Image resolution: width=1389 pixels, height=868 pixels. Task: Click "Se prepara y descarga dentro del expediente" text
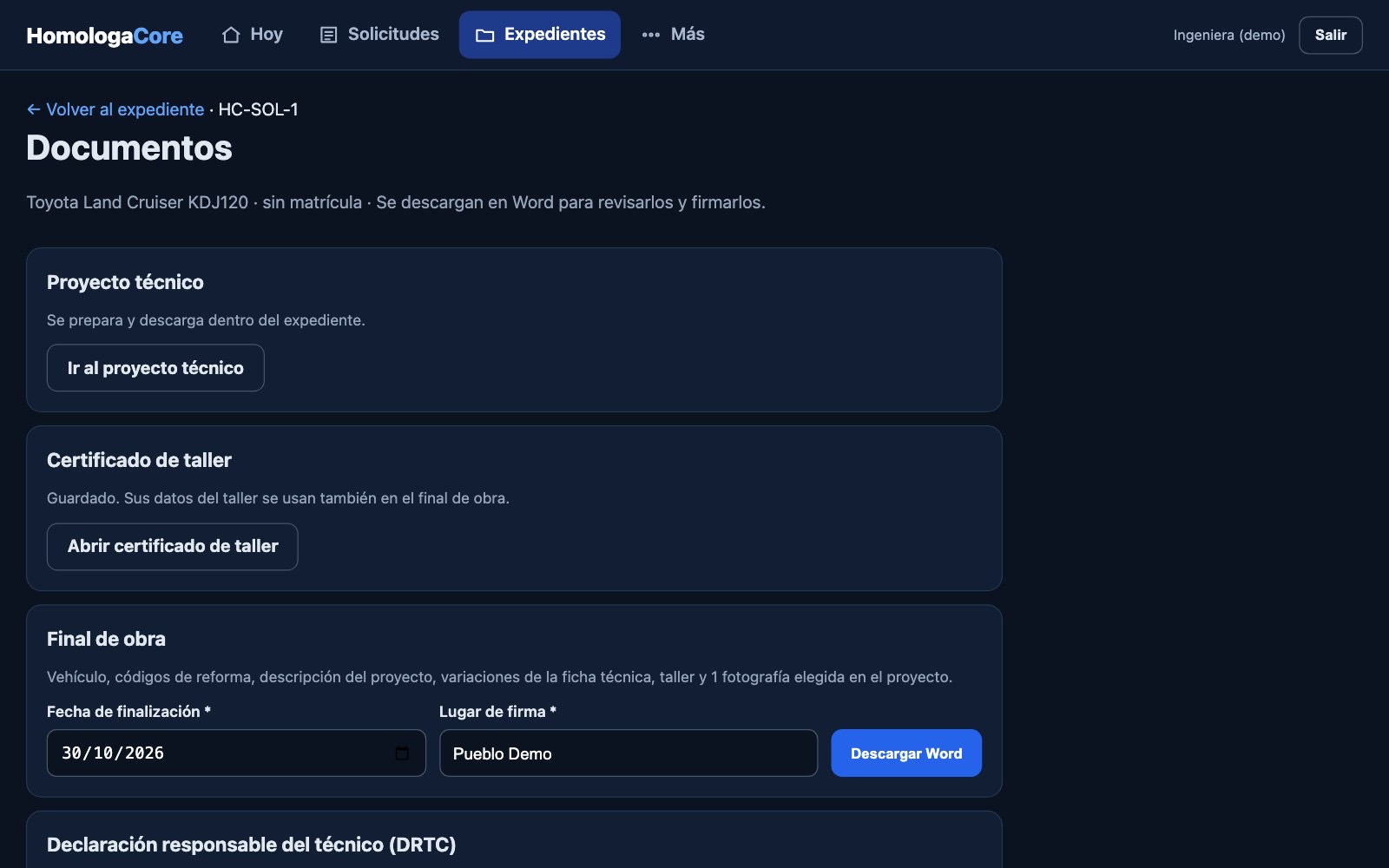click(206, 320)
